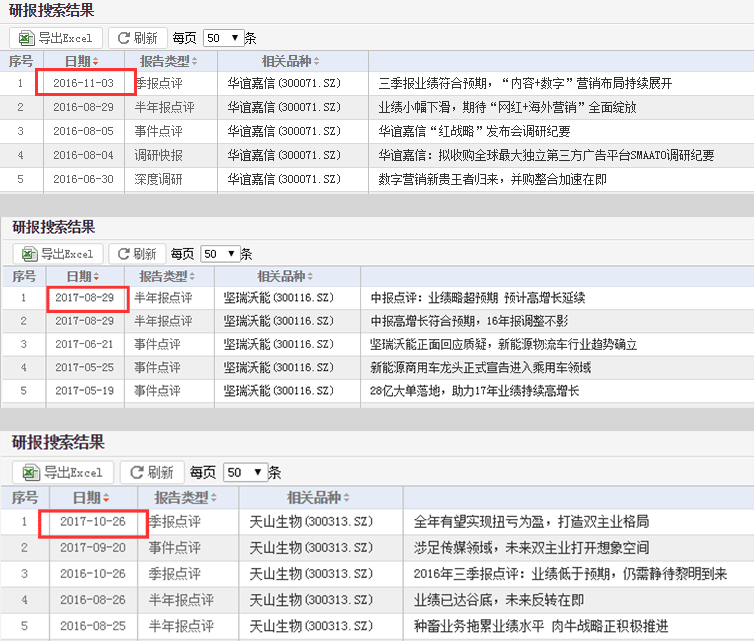Sort by 报告类型 in 坚瑞沃能 table

[x=167, y=277]
